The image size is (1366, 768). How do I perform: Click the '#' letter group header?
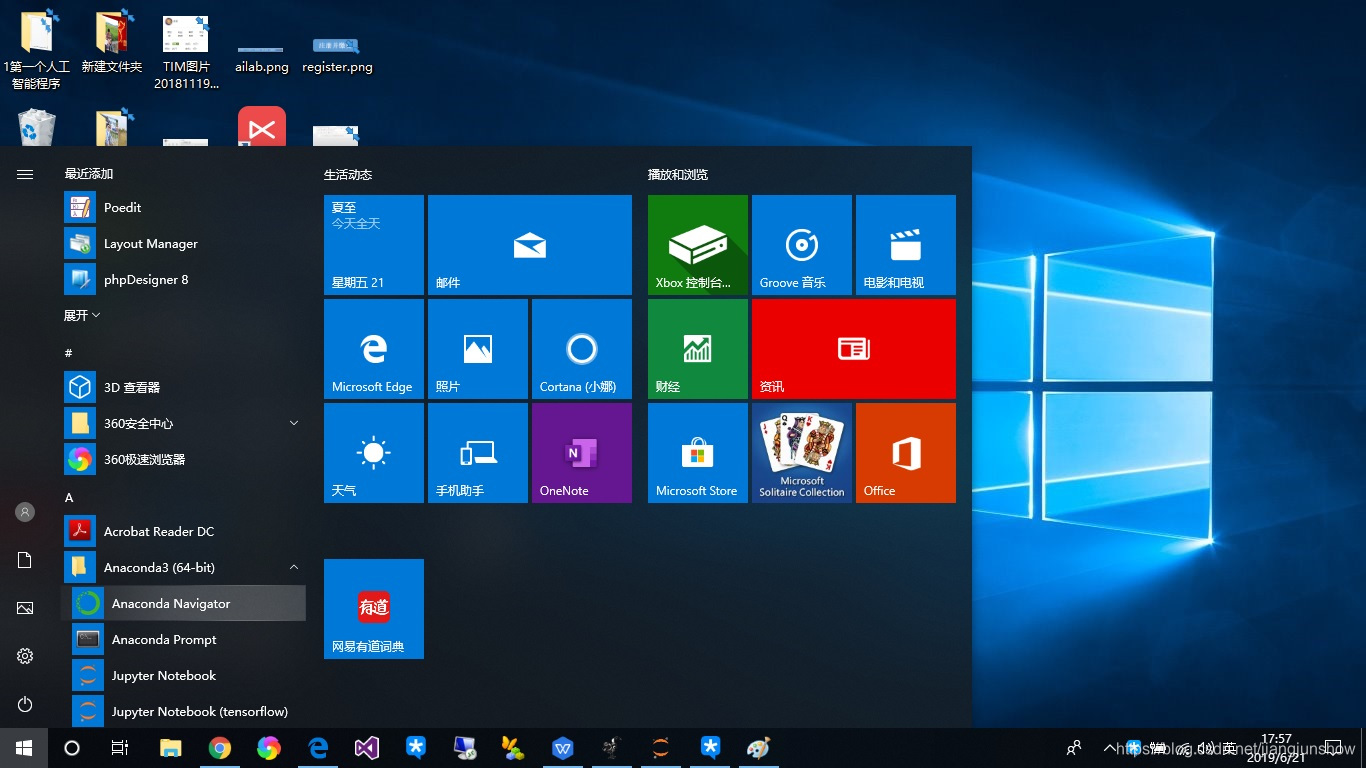(x=68, y=353)
